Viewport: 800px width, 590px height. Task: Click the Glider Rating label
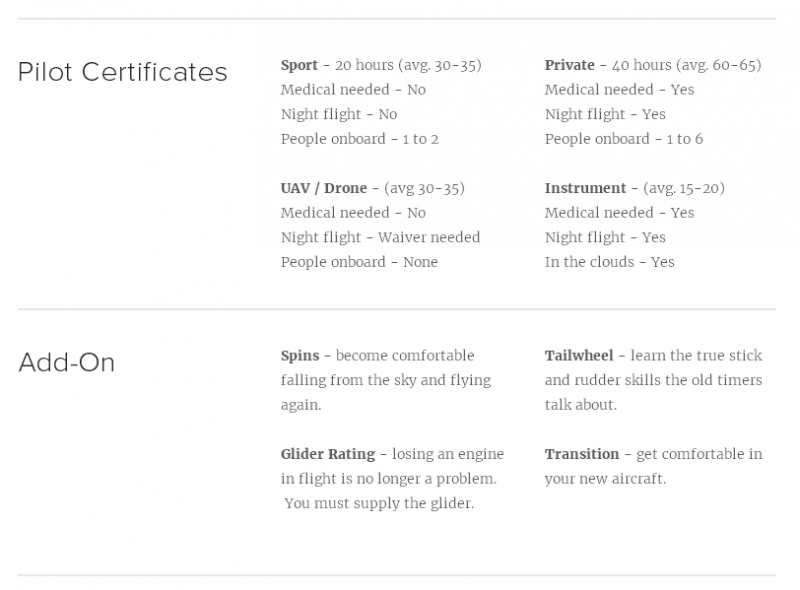328,454
